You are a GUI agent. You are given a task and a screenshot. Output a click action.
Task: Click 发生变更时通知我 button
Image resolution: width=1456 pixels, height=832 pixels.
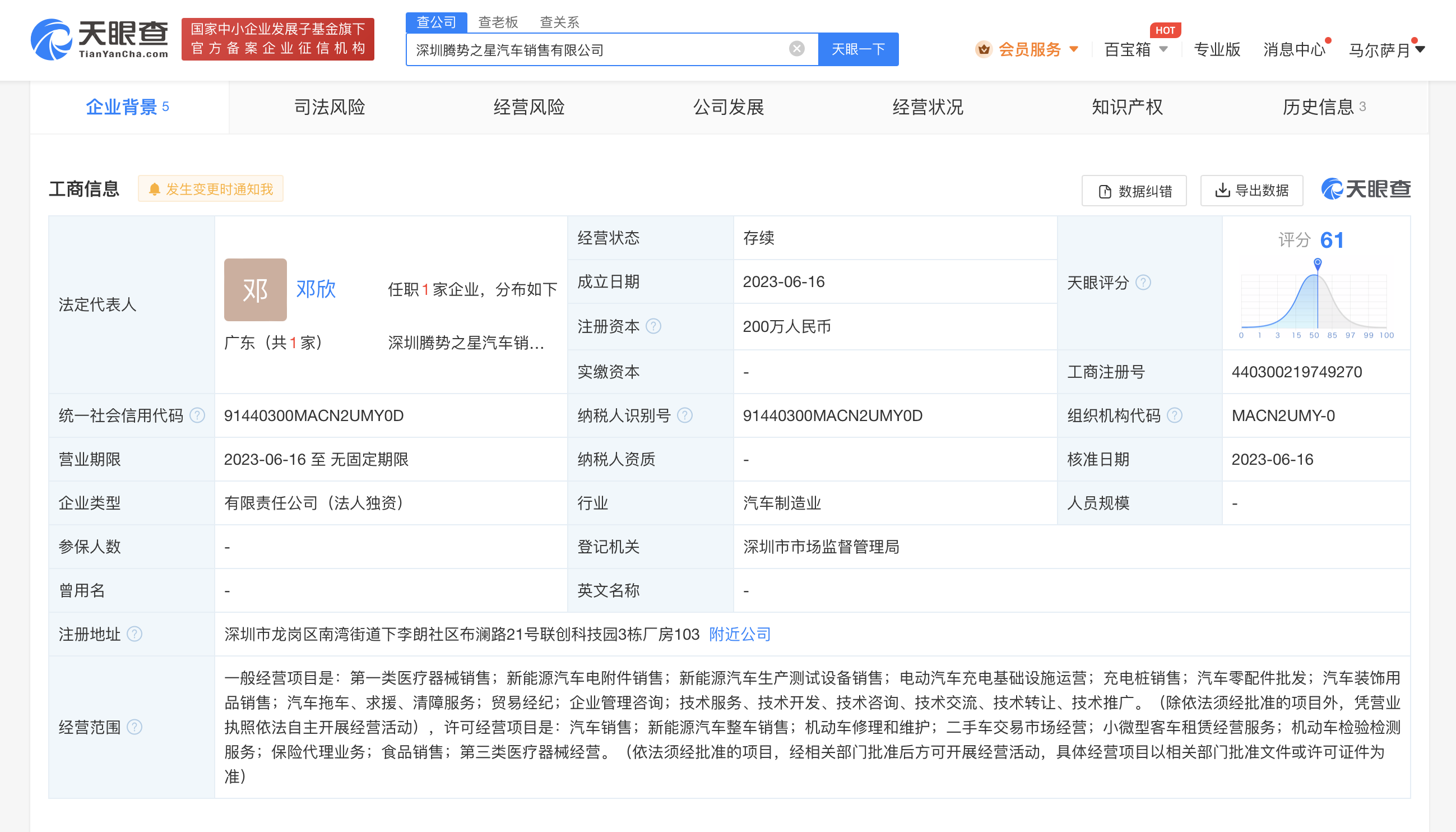coord(211,189)
